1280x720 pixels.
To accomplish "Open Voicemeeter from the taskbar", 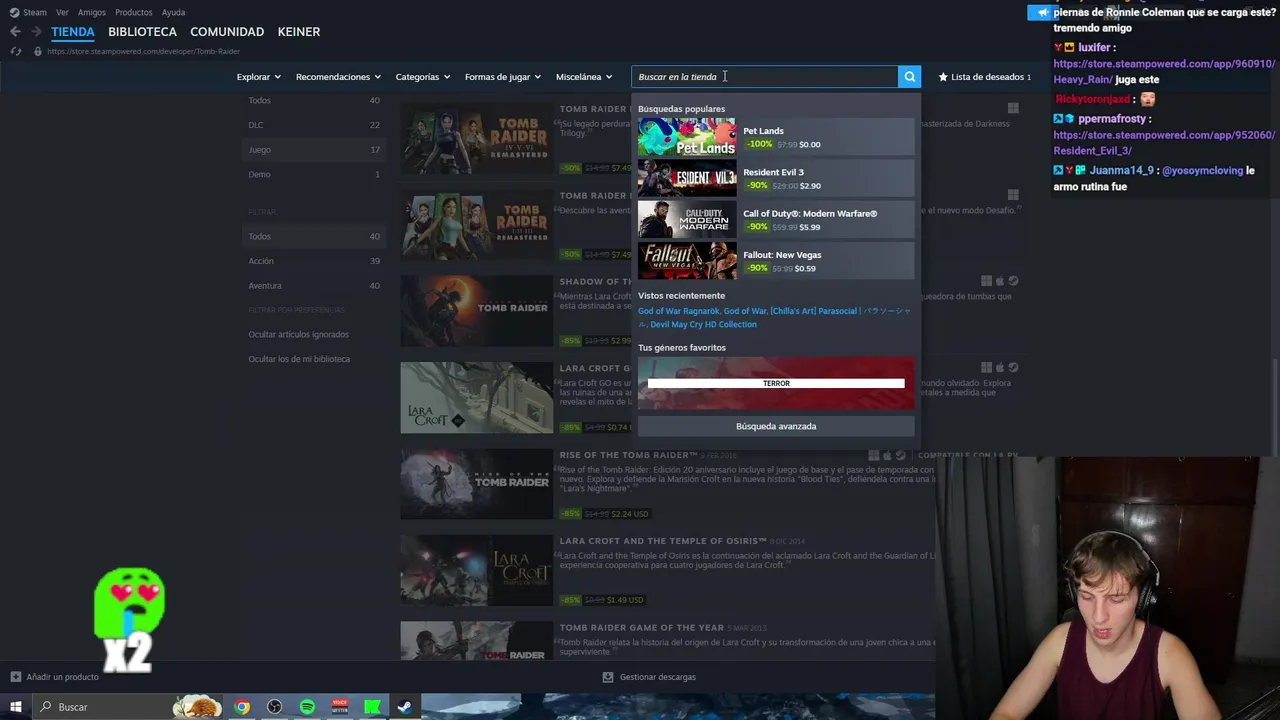I will 340,707.
